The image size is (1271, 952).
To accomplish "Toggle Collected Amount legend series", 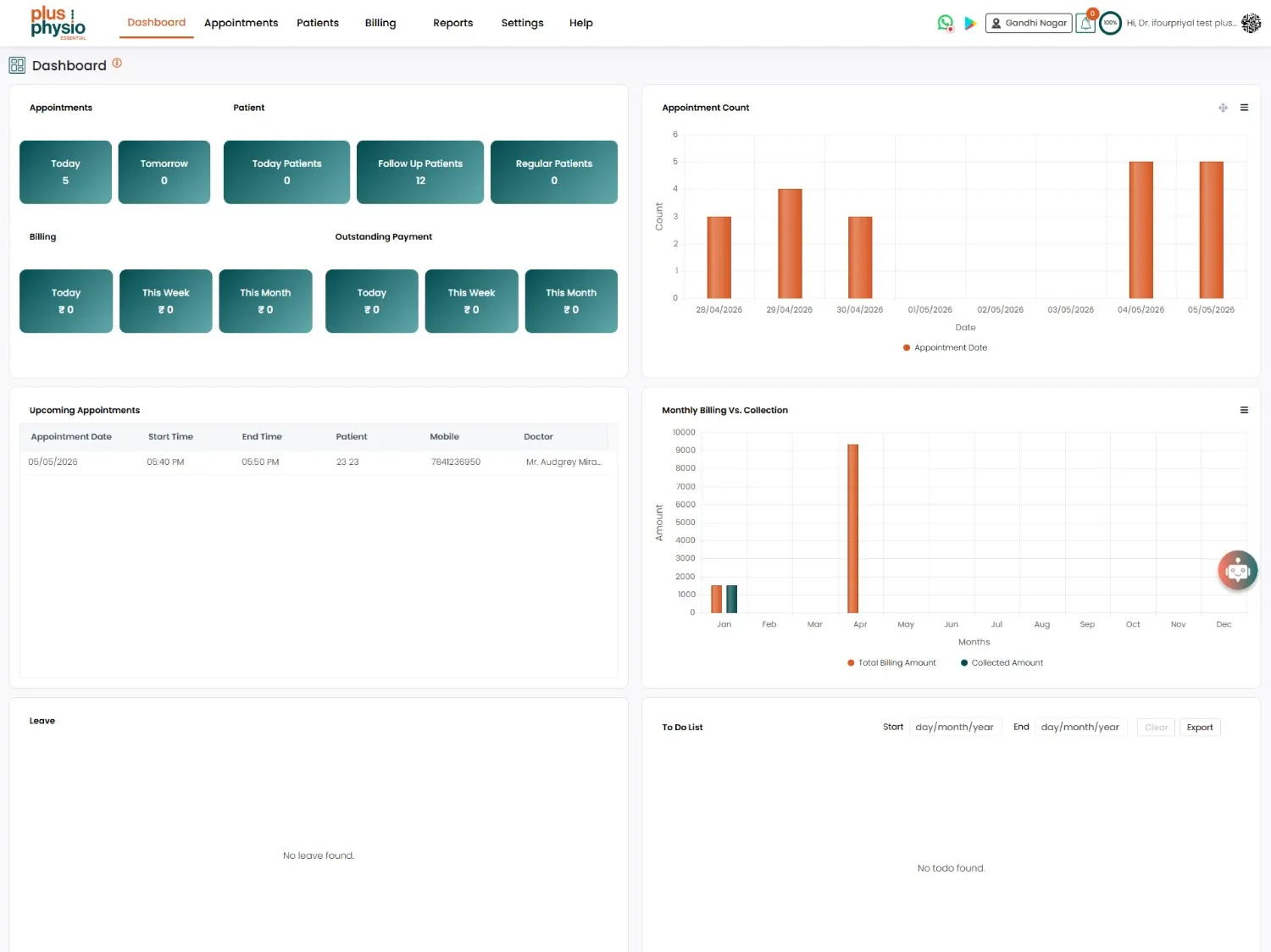I will pyautogui.click(x=1002, y=662).
